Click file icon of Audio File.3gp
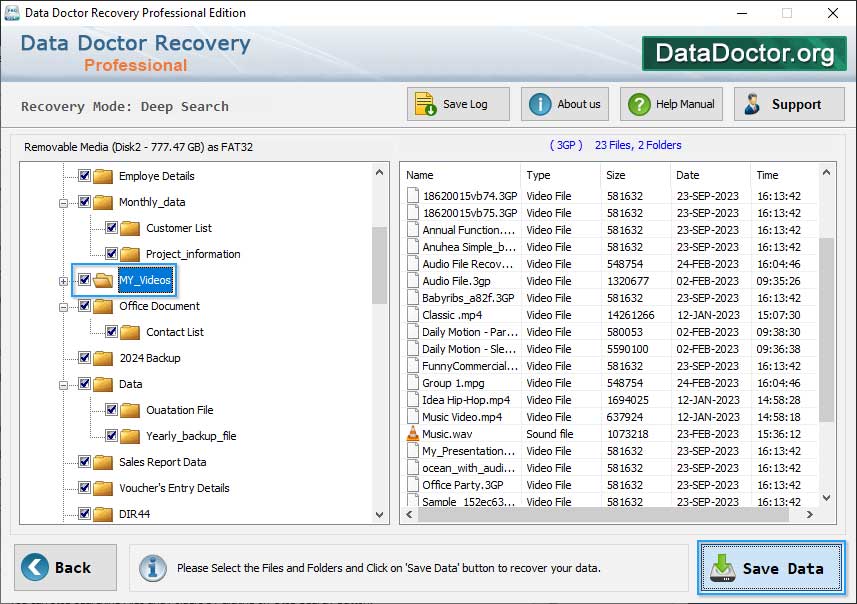 (413, 281)
